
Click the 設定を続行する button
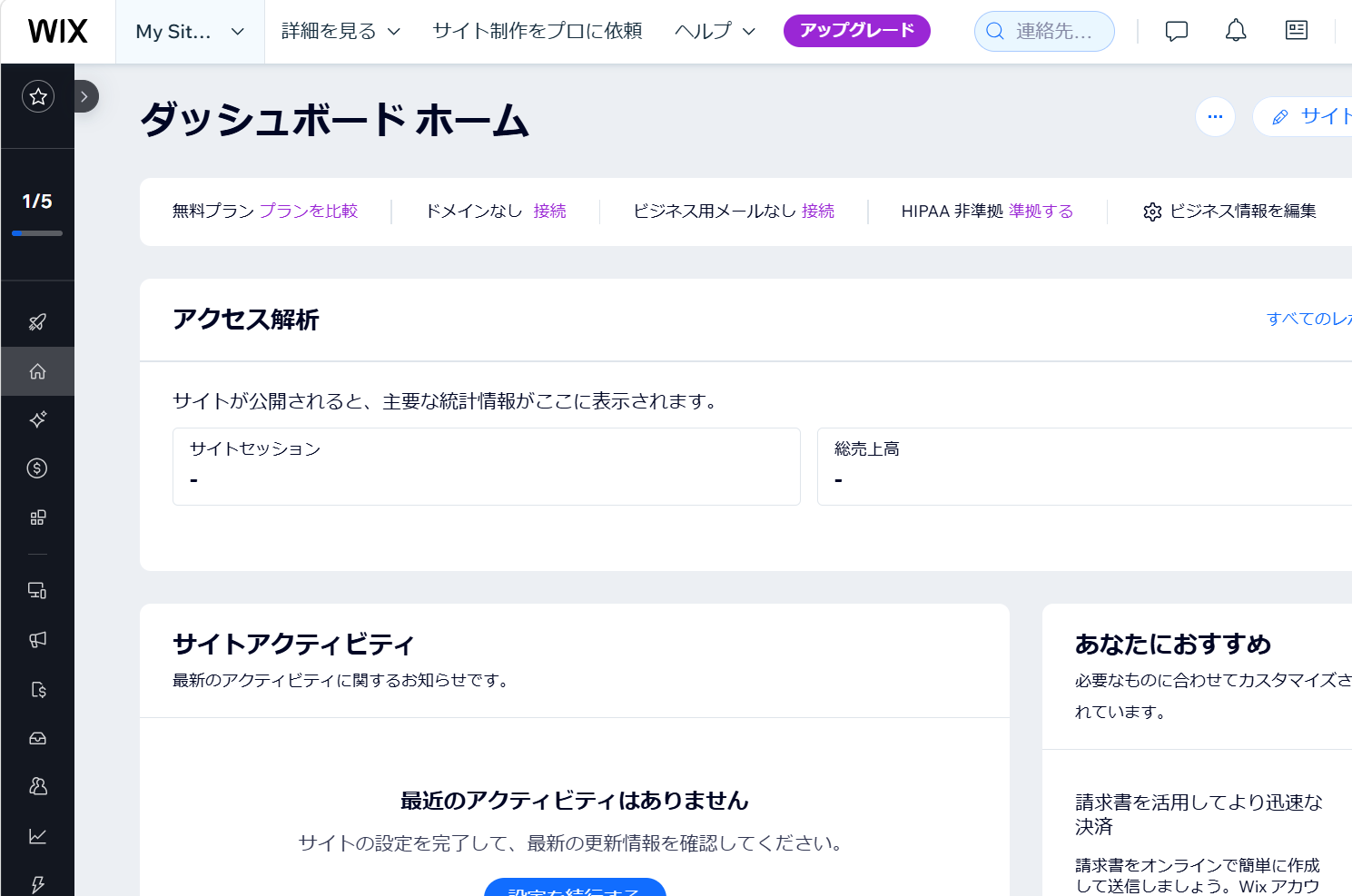coord(575,888)
